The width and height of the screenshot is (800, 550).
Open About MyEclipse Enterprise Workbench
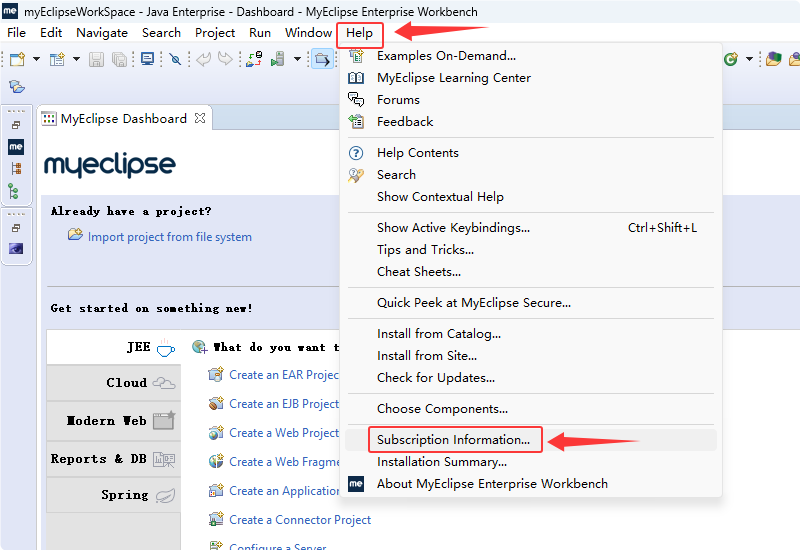coord(531,484)
